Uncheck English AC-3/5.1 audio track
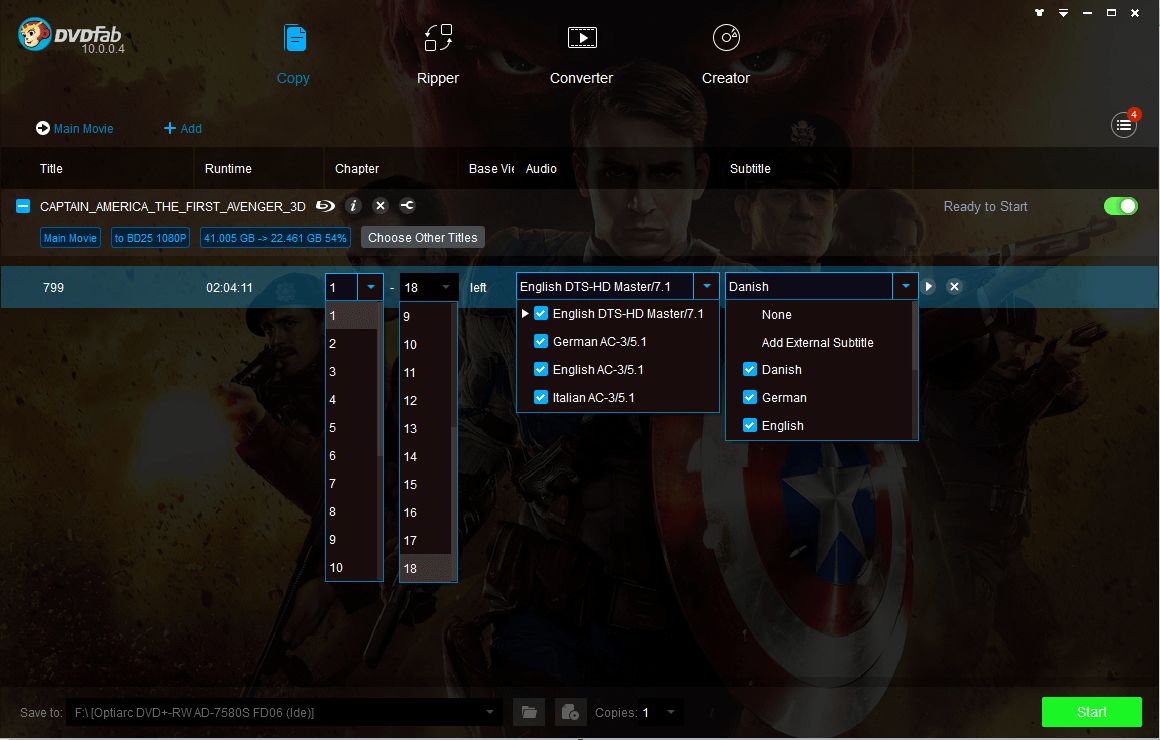This screenshot has height=740, width=1160. pos(541,369)
